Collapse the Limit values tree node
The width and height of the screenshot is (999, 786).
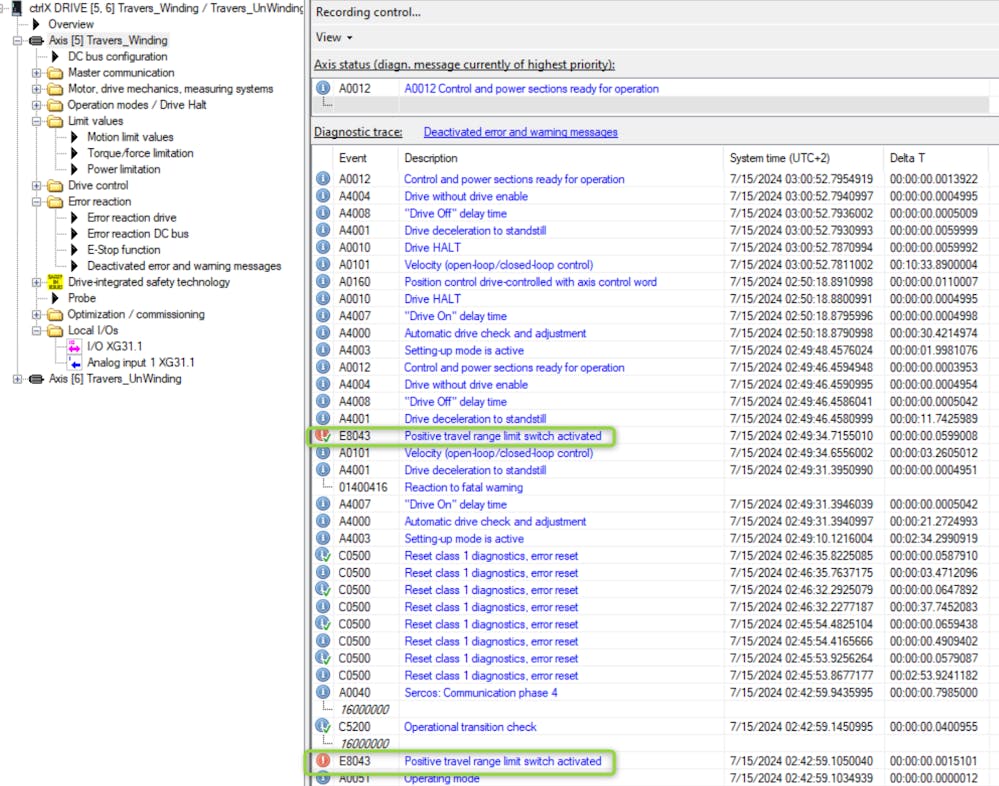[37, 121]
